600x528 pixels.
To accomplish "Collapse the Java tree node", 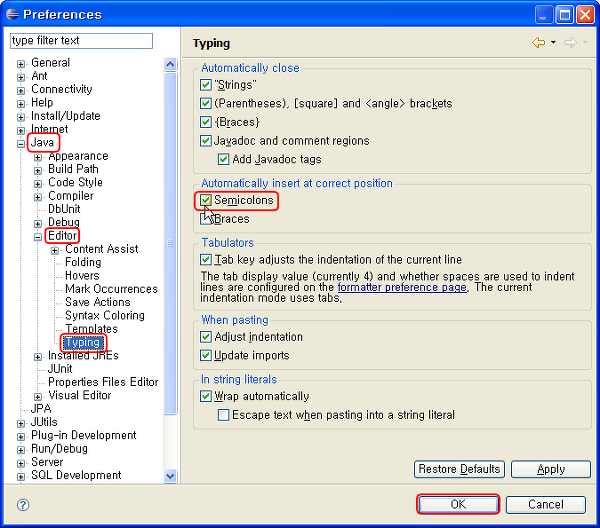I will tap(21, 144).
